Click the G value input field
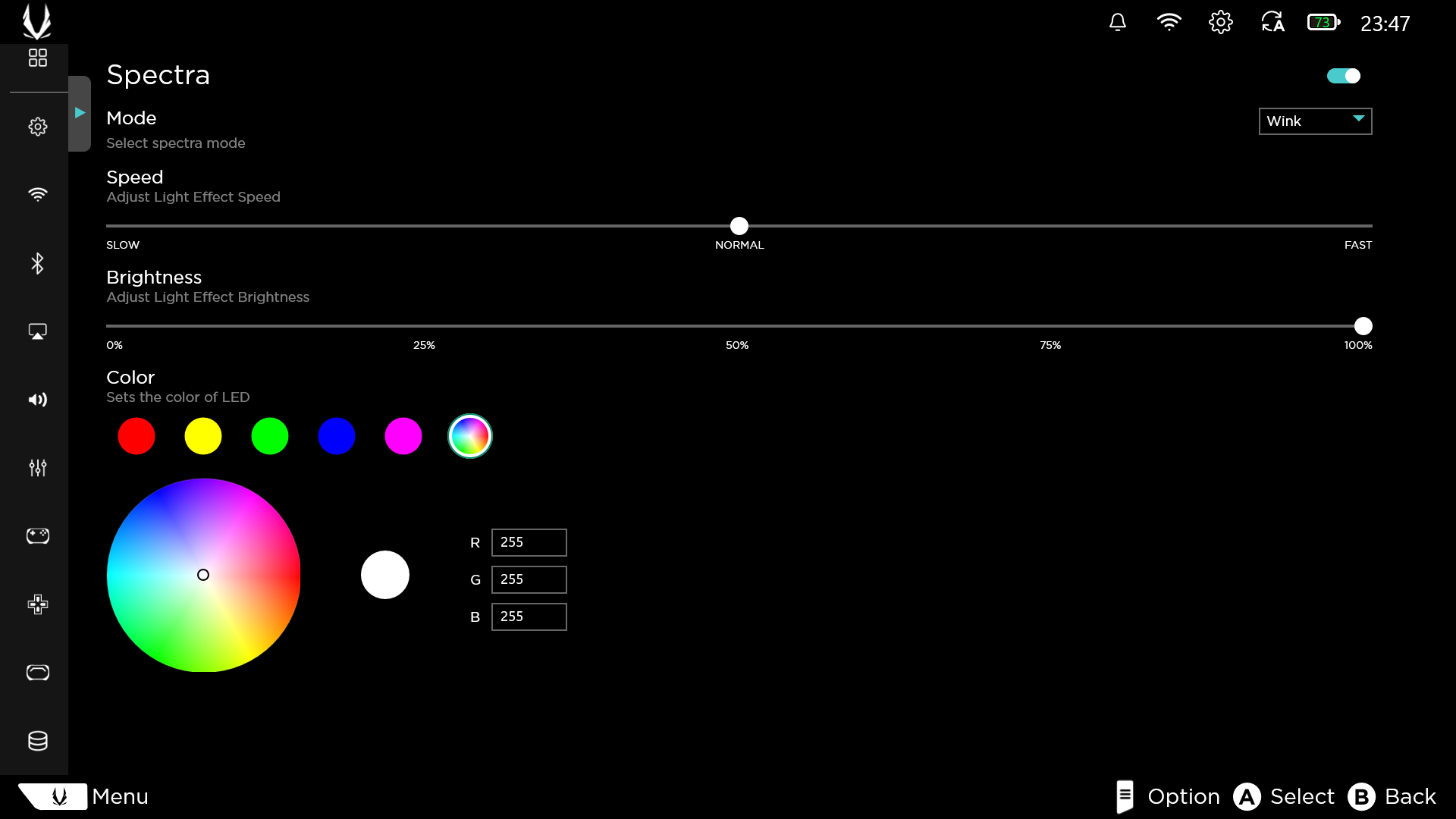Viewport: 1456px width, 819px height. 529,579
